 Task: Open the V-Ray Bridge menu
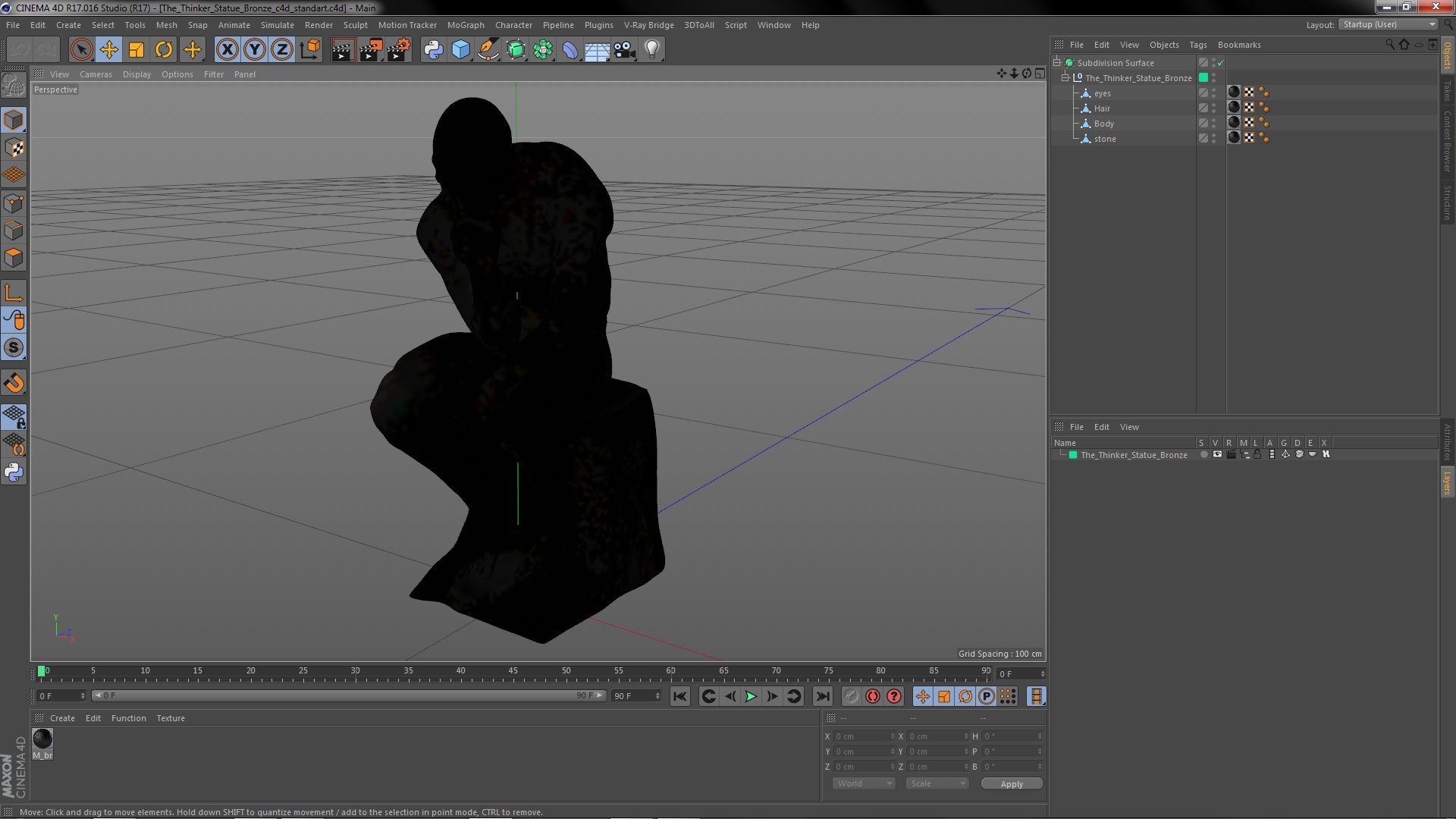[648, 25]
